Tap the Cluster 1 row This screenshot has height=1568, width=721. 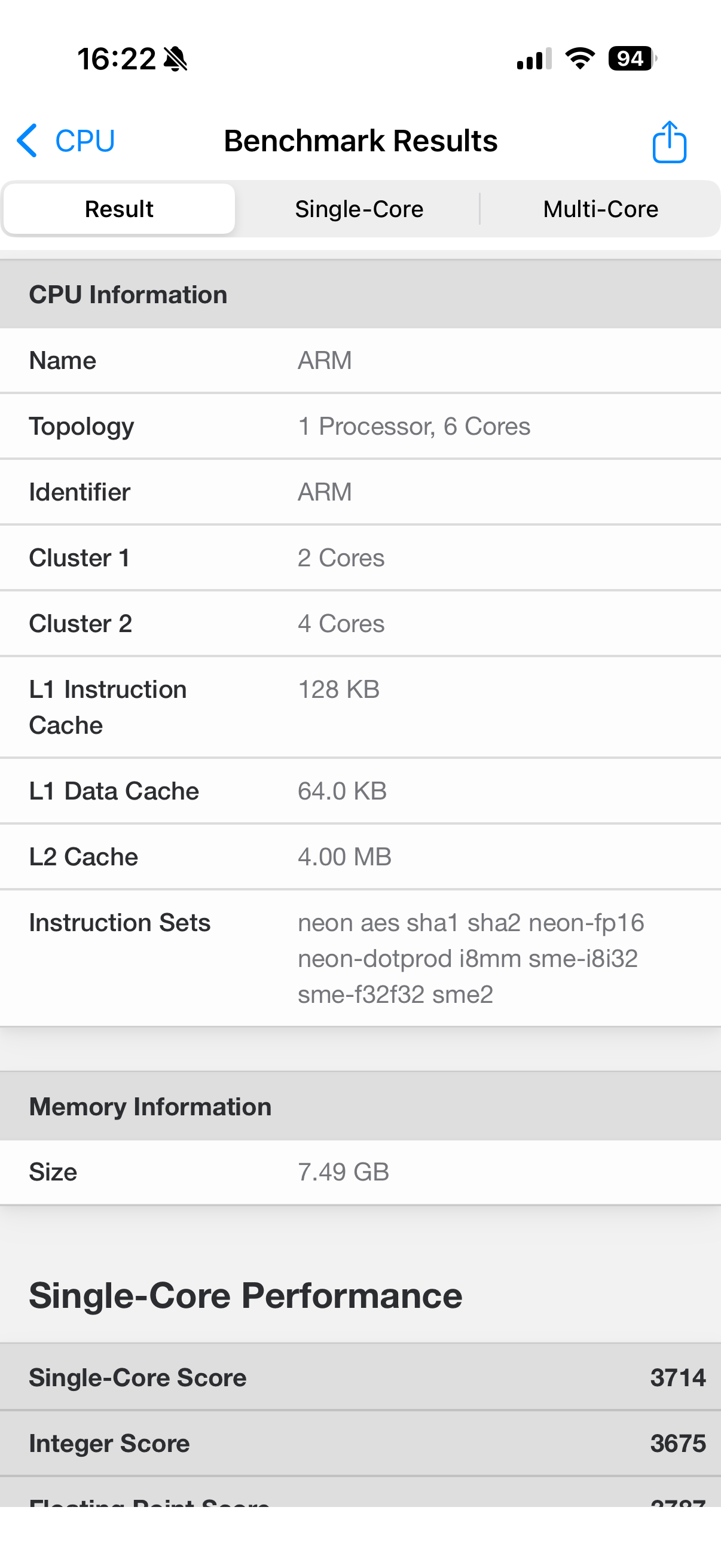tap(360, 557)
